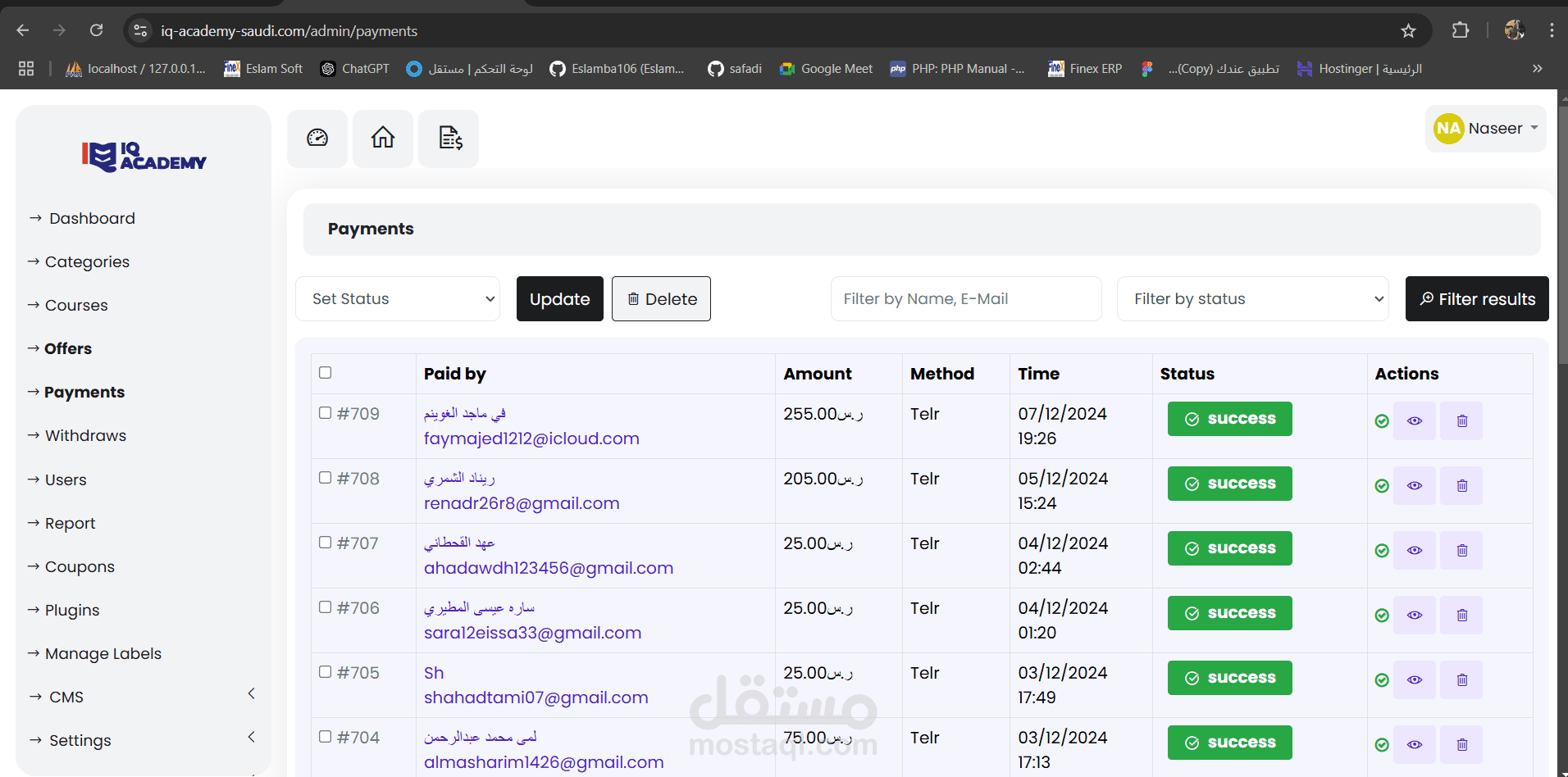Bookmark this page with the star icon
1568x777 pixels.
pyautogui.click(x=1408, y=31)
